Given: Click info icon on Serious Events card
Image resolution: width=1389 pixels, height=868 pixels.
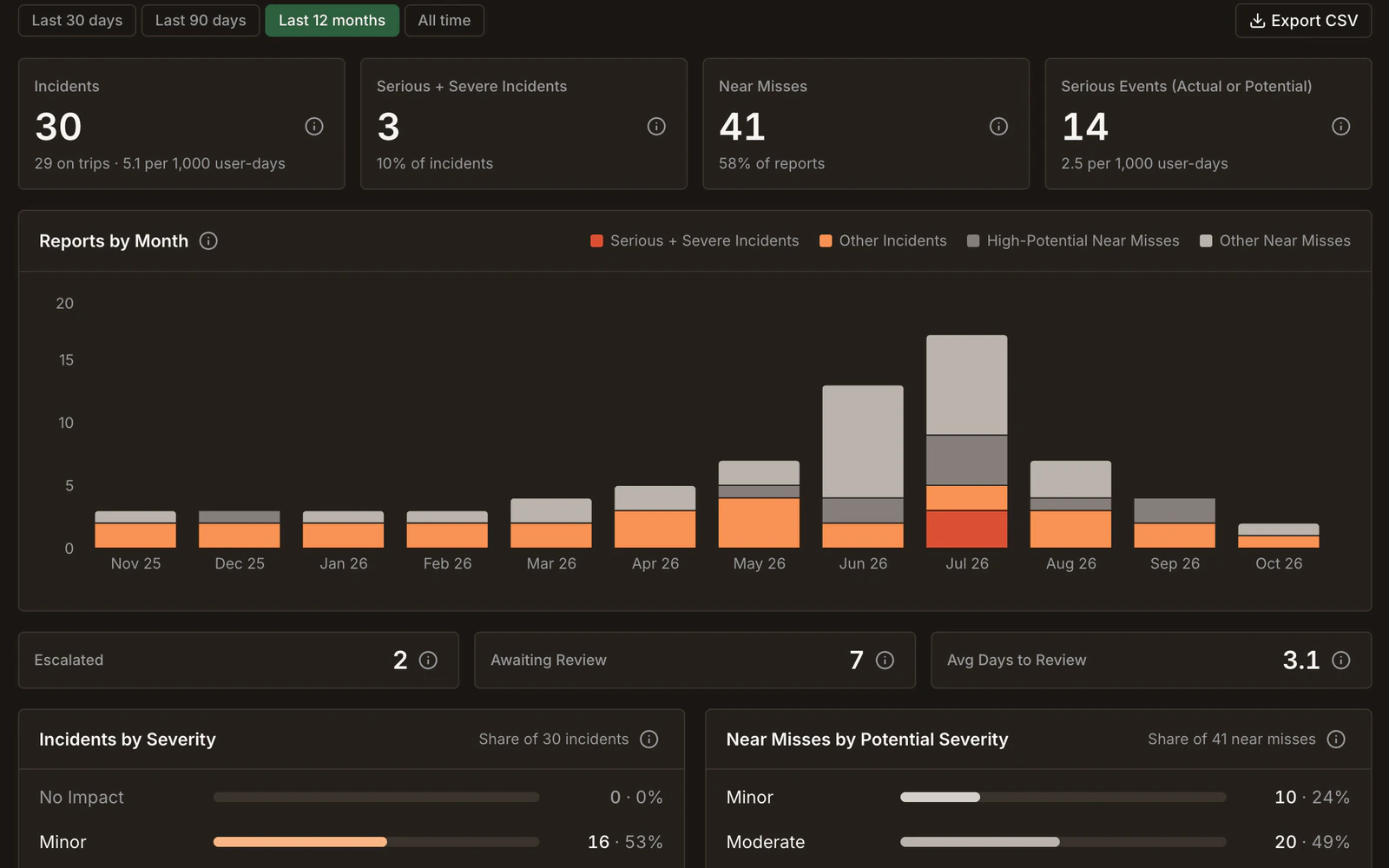Looking at the screenshot, I should click(1340, 127).
